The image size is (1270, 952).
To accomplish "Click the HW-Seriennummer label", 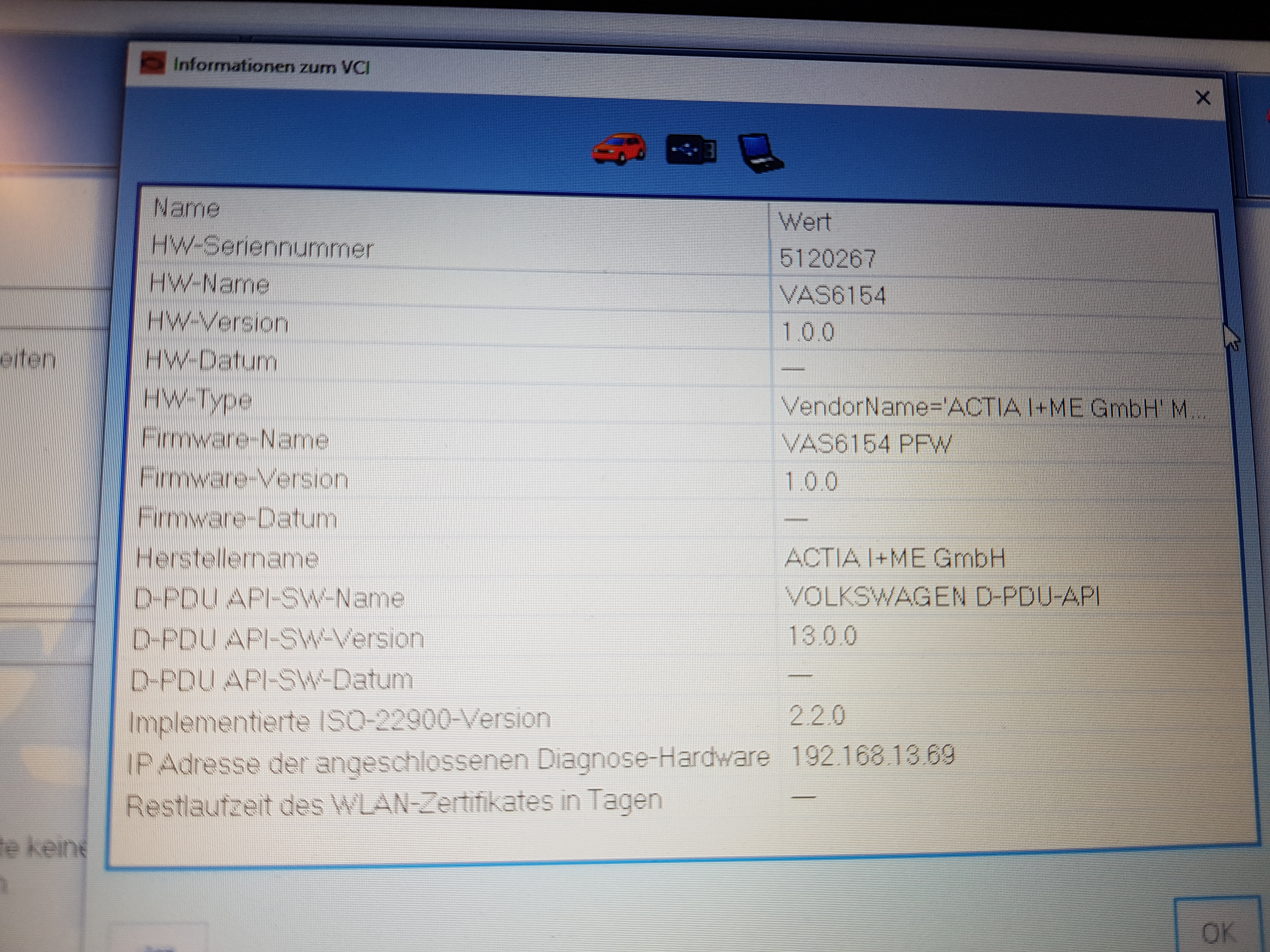I will click(x=262, y=247).
